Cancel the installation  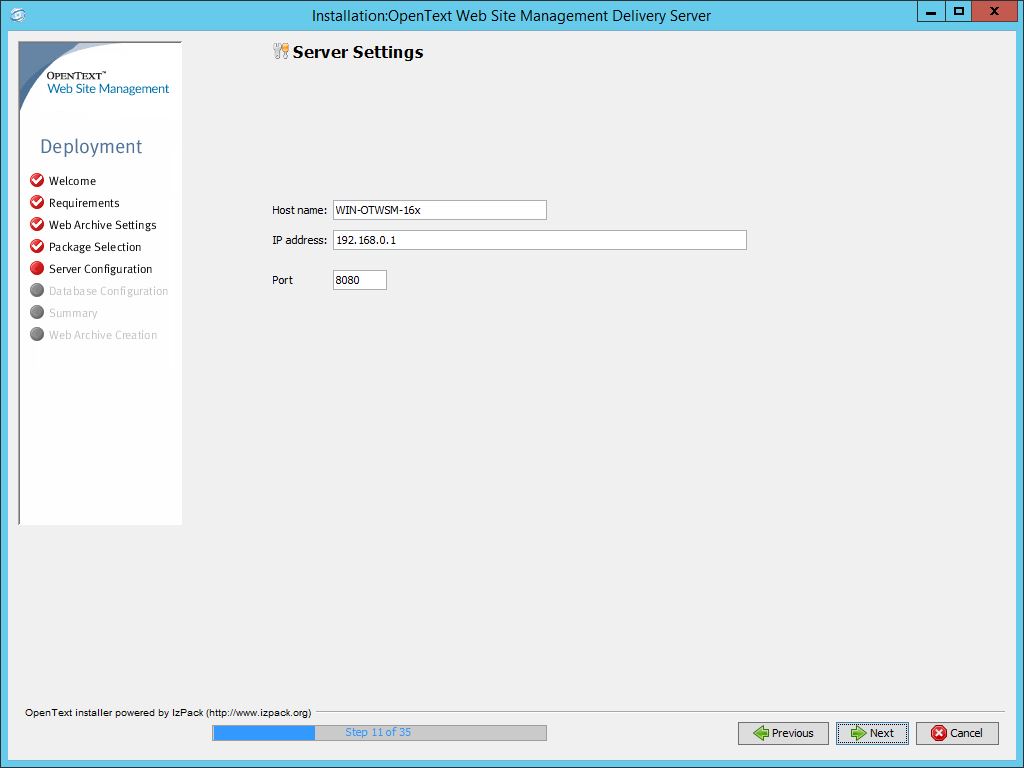pyautogui.click(x=957, y=733)
